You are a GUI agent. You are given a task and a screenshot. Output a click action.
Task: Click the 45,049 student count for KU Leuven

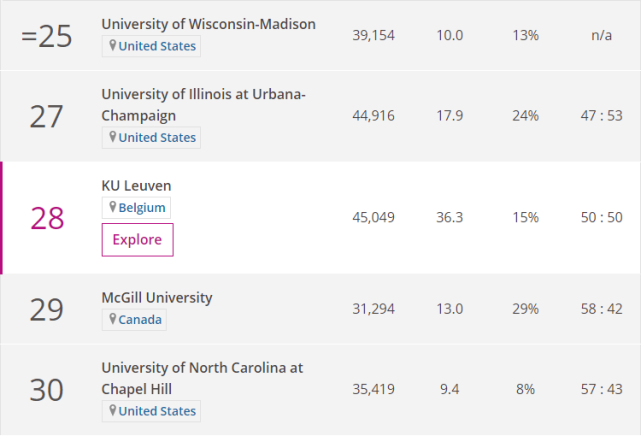(x=374, y=217)
